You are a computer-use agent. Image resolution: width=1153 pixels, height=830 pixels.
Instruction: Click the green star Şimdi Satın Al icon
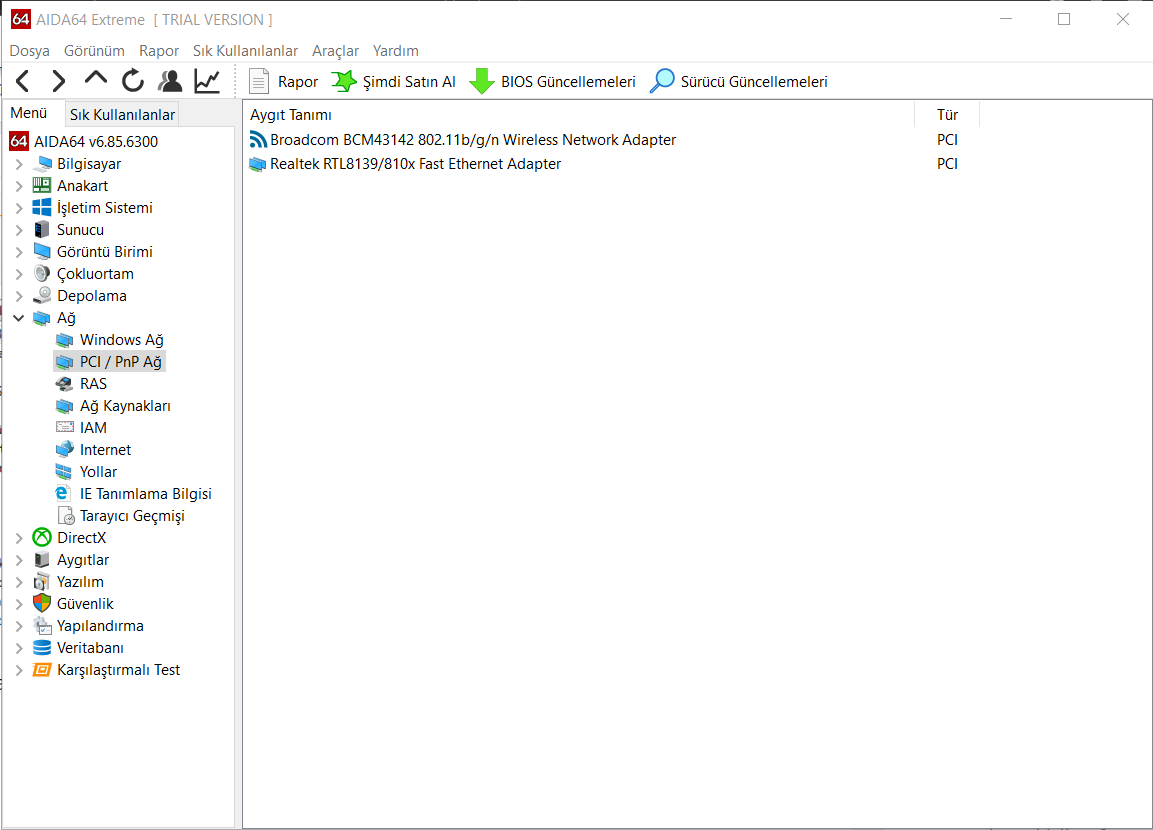point(343,82)
